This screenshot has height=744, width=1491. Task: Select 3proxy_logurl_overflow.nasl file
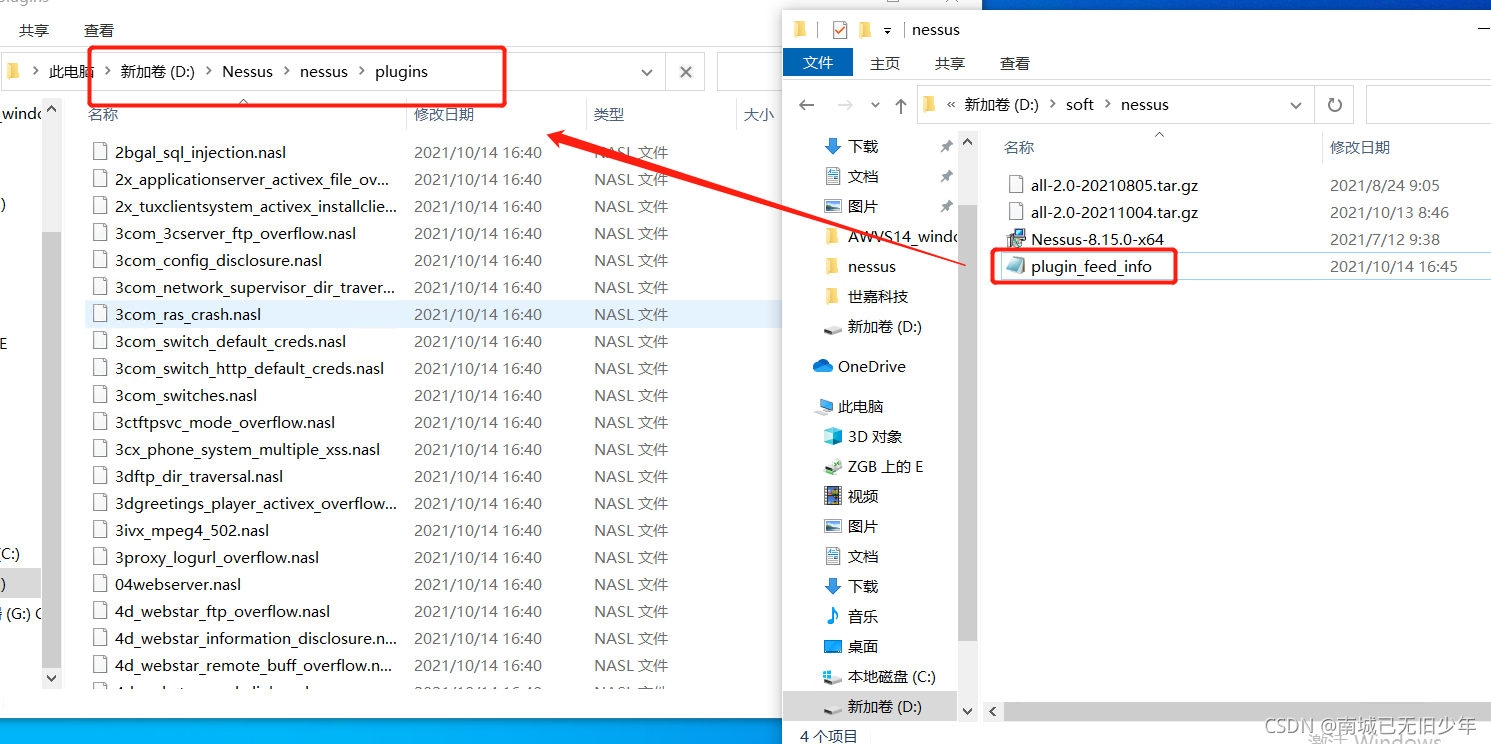tap(217, 557)
